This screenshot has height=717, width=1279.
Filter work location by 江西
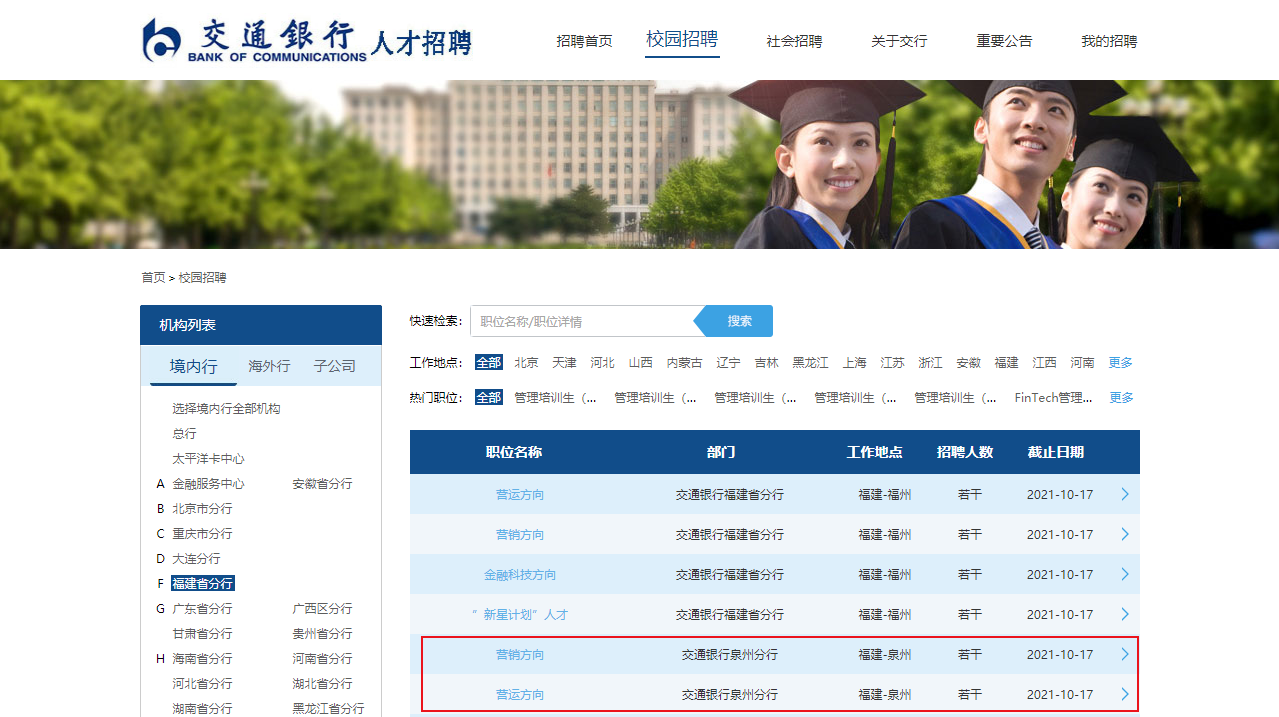[1045, 362]
